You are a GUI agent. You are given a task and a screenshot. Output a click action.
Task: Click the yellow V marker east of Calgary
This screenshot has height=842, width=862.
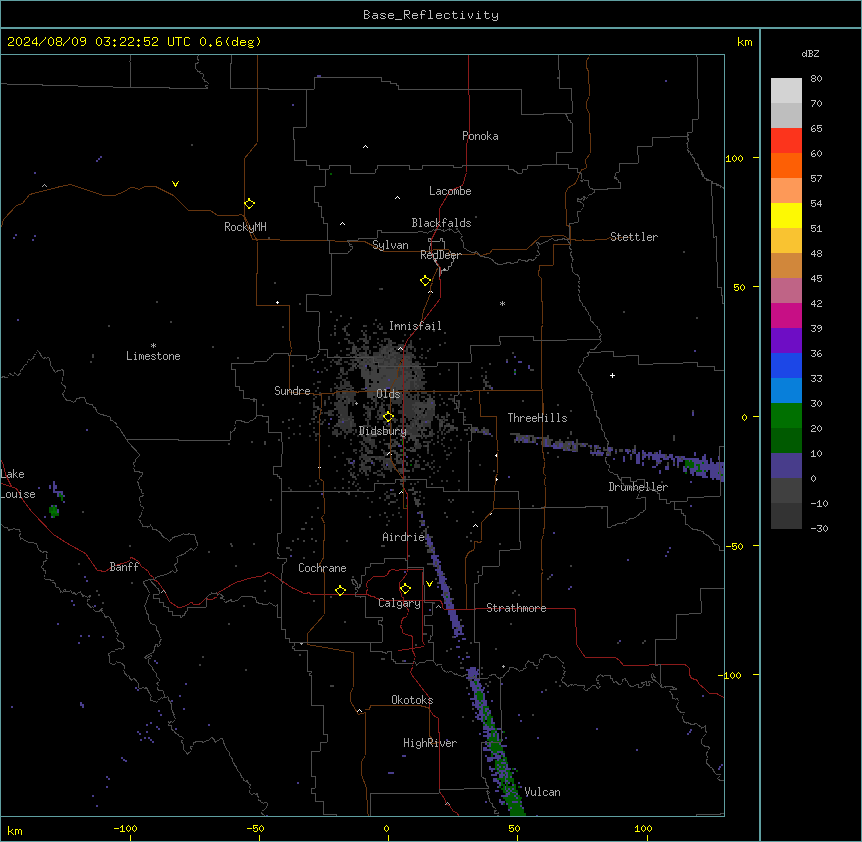tap(429, 584)
